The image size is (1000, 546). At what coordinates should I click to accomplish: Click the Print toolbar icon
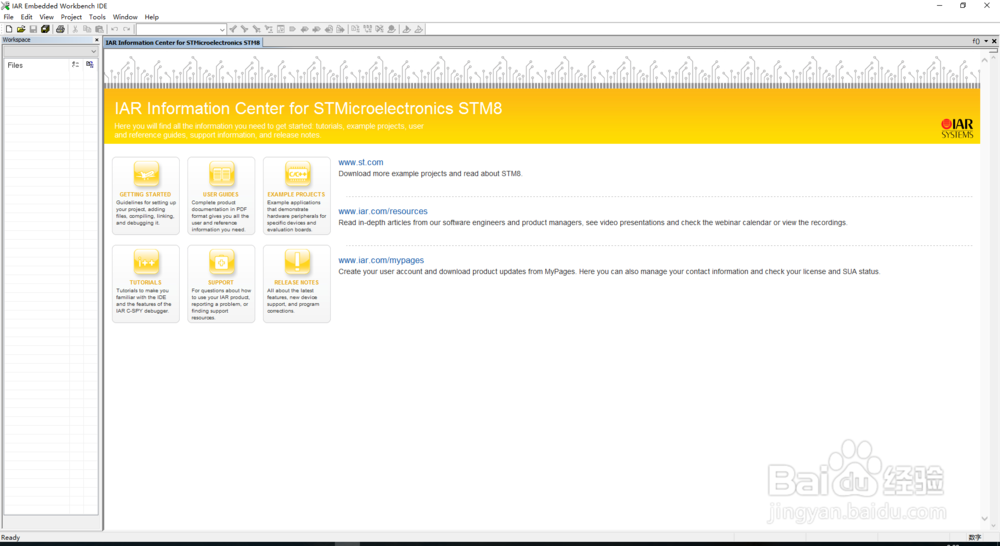[61, 29]
